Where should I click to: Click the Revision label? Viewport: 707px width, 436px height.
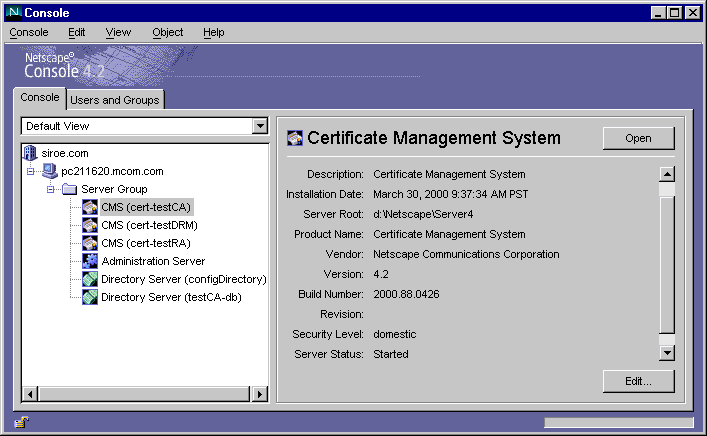click(x=342, y=314)
